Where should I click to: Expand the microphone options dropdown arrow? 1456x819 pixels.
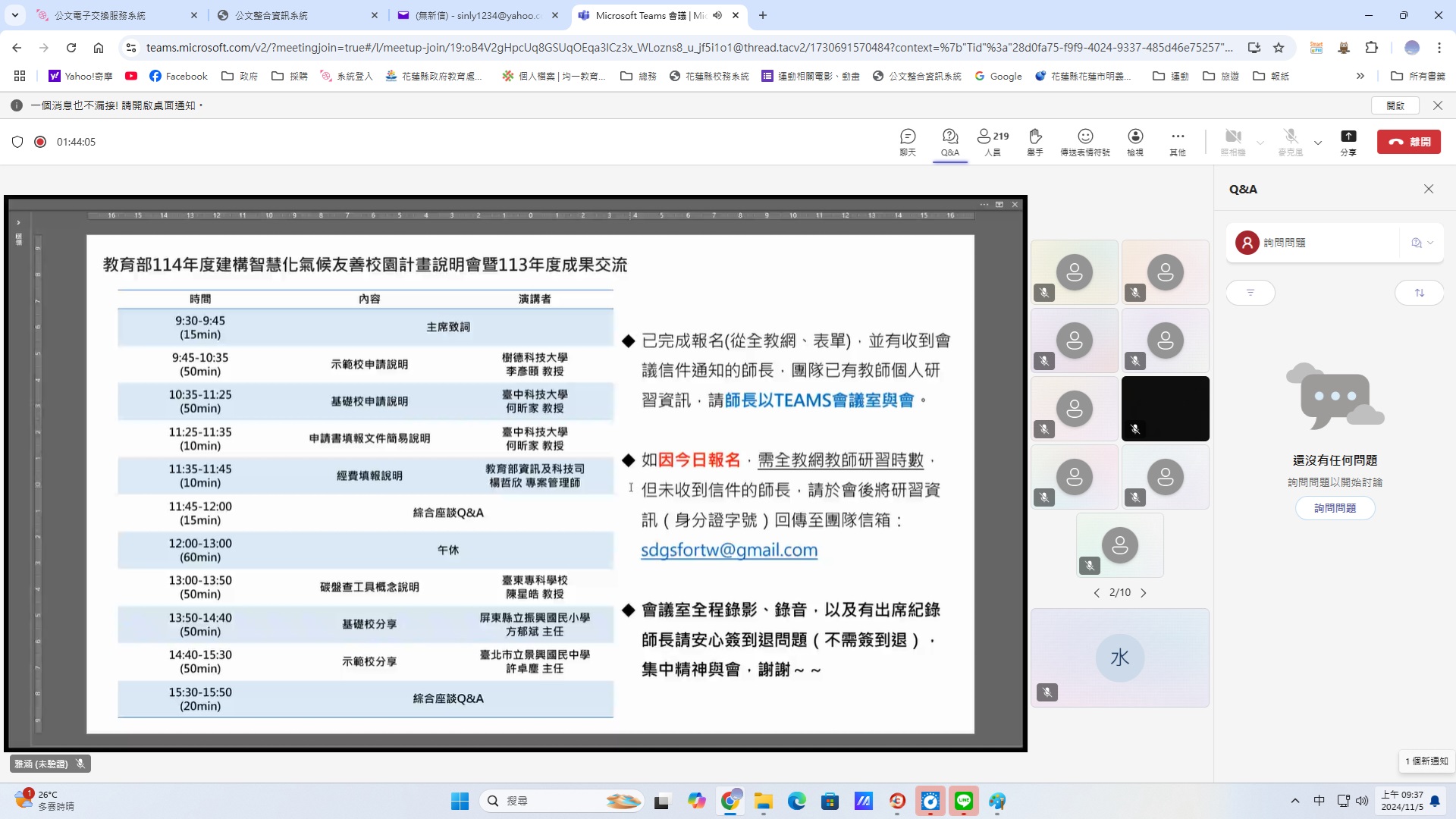pos(1318,143)
